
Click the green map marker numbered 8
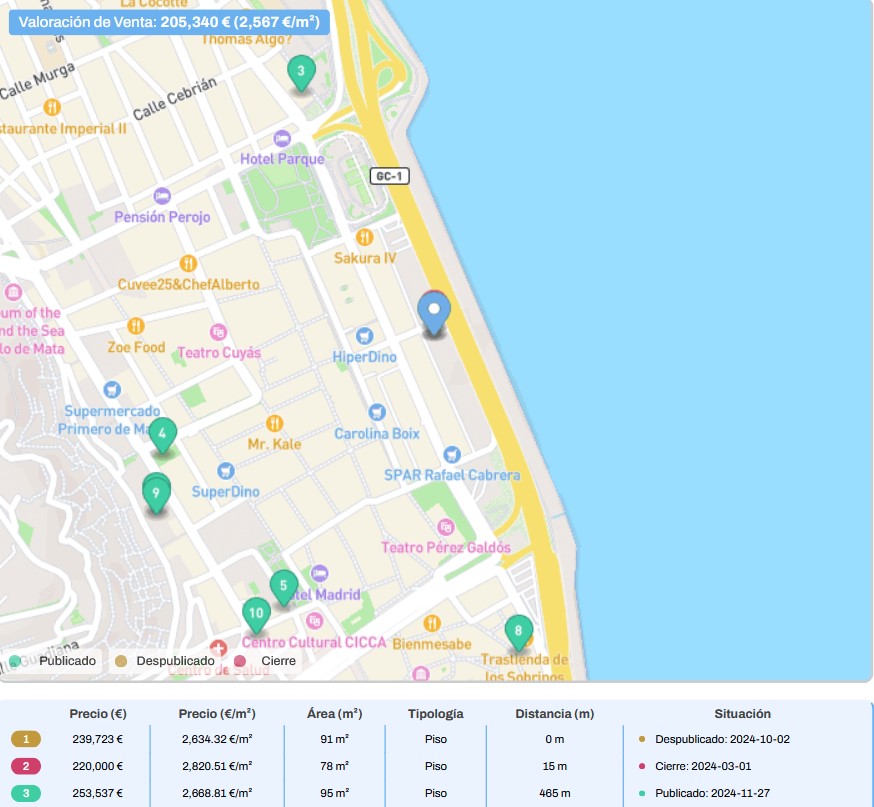(518, 631)
